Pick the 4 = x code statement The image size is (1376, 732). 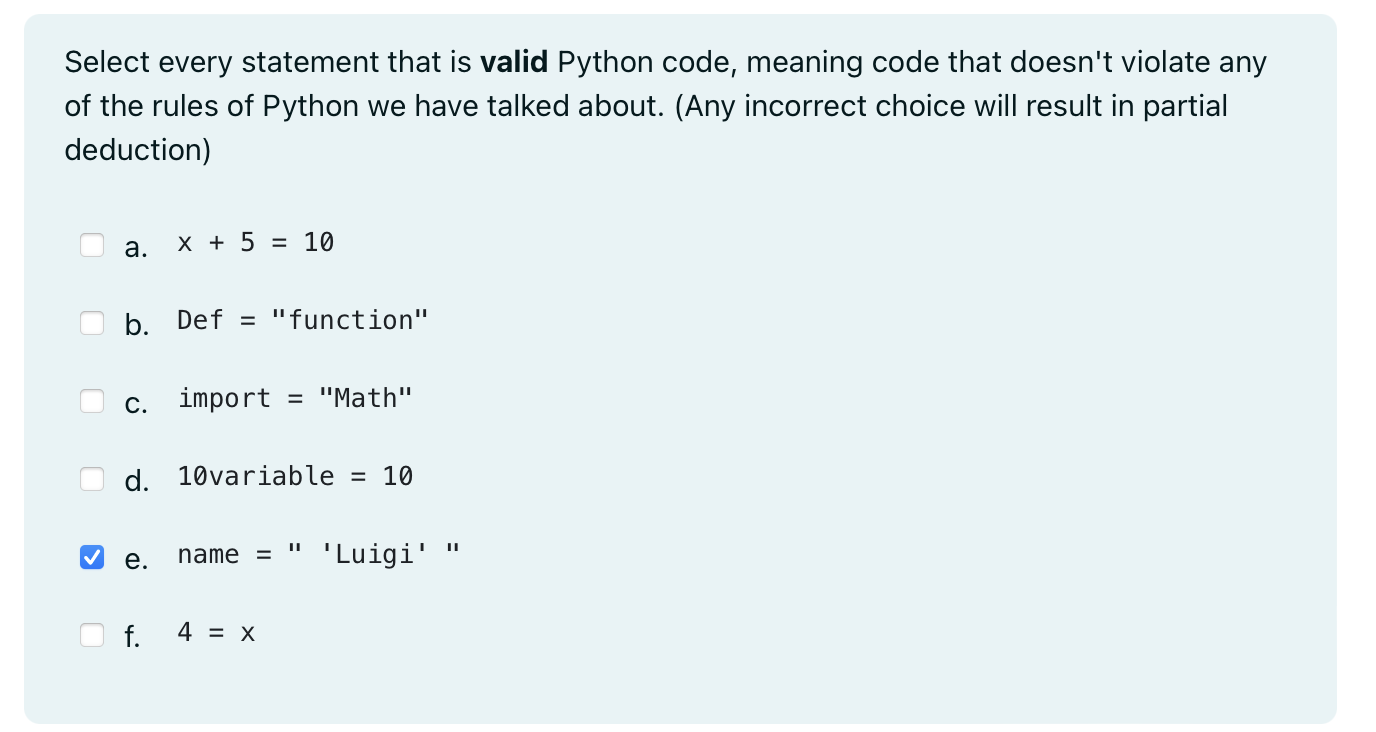pos(216,632)
